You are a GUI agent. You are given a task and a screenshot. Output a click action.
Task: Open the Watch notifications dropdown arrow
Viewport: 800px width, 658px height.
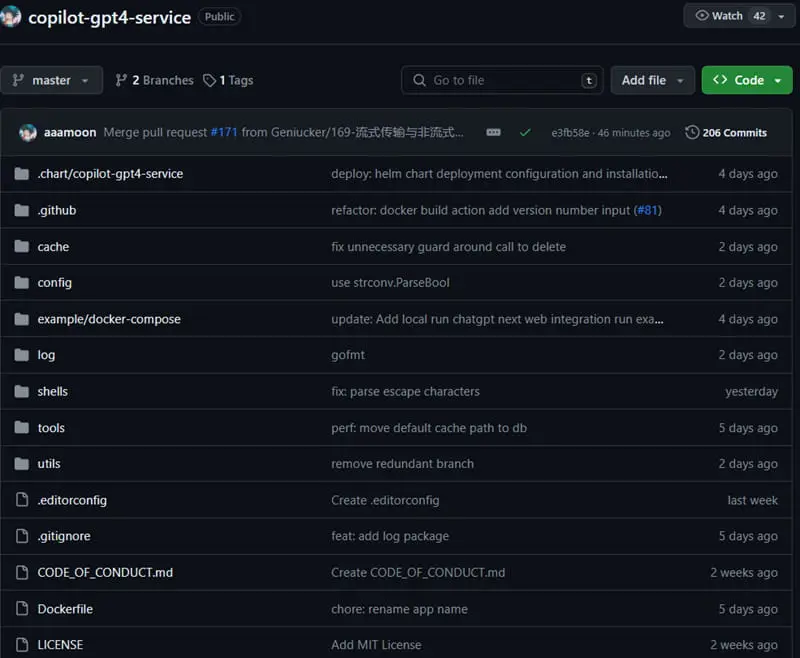coord(780,16)
